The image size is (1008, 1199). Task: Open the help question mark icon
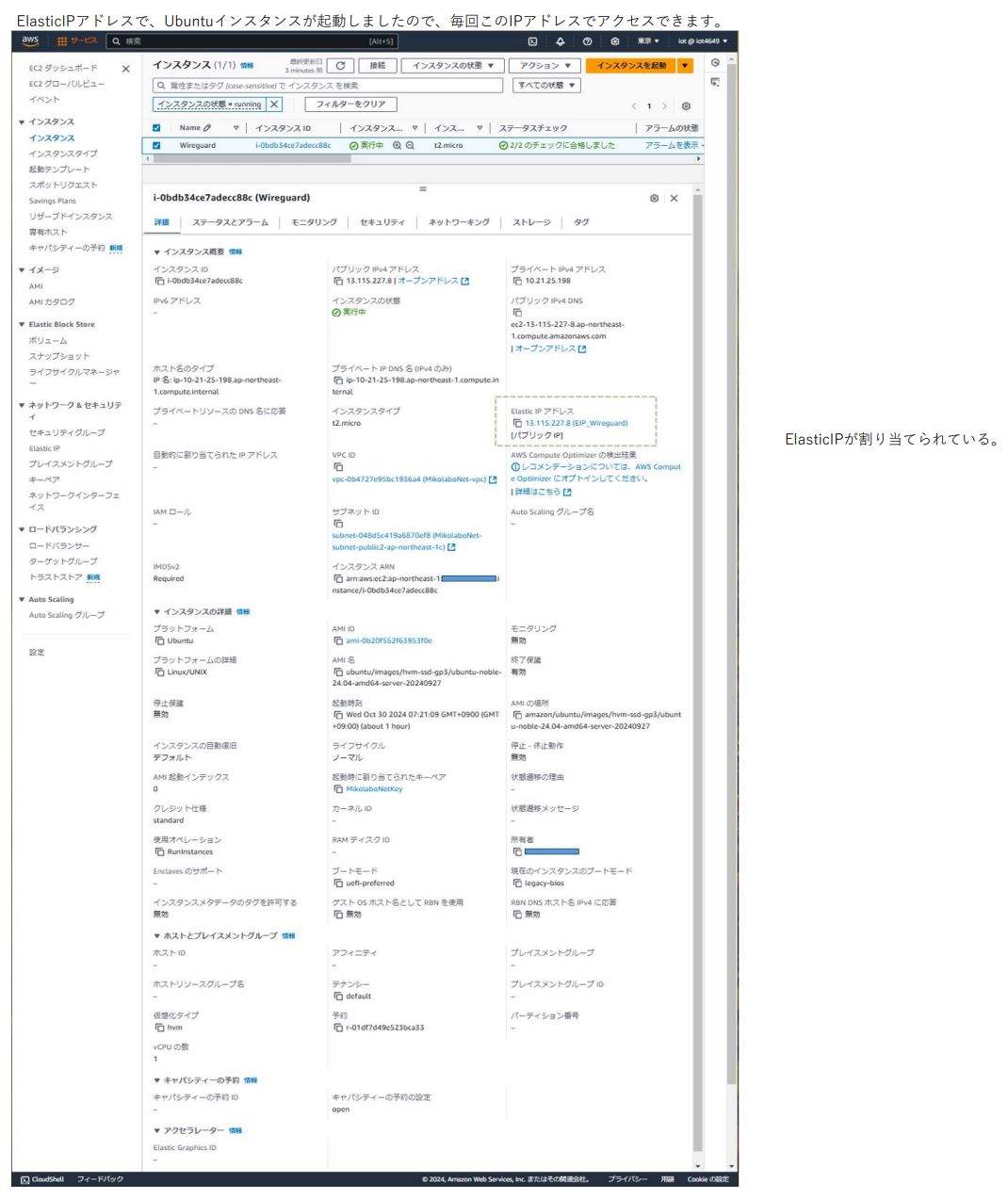click(x=587, y=41)
